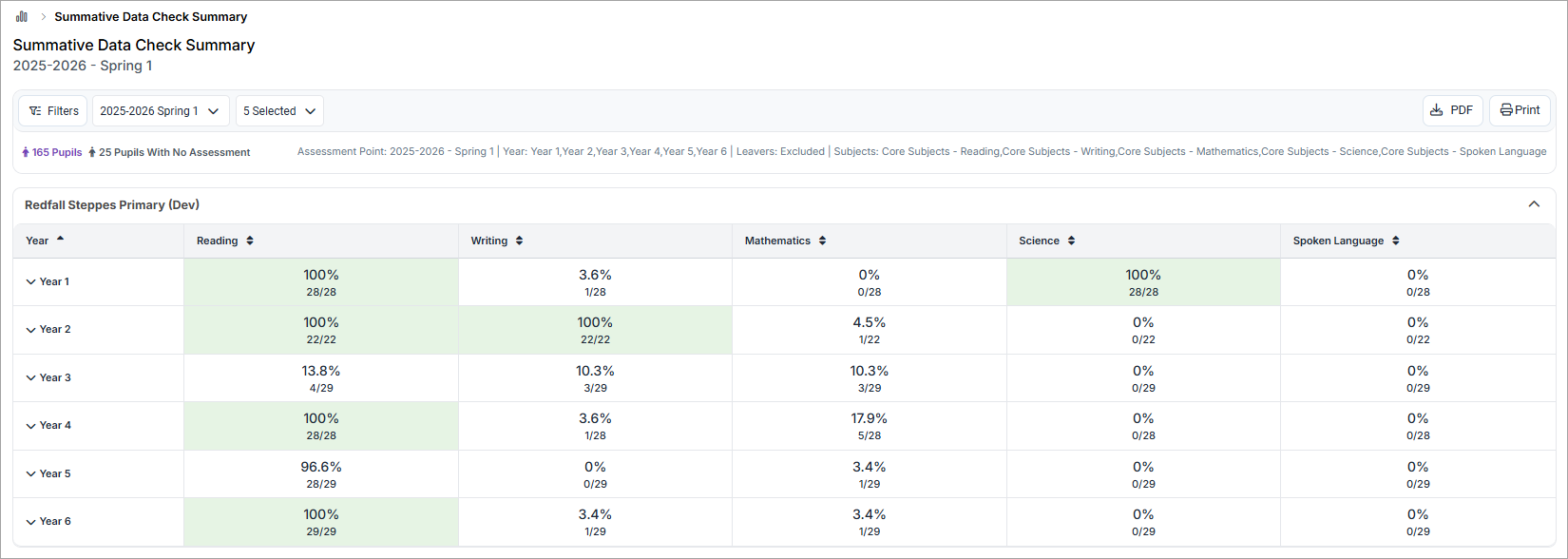Screen dimensions: 1568x559
Task: Sort by Reading column sort icon
Action: [250, 241]
